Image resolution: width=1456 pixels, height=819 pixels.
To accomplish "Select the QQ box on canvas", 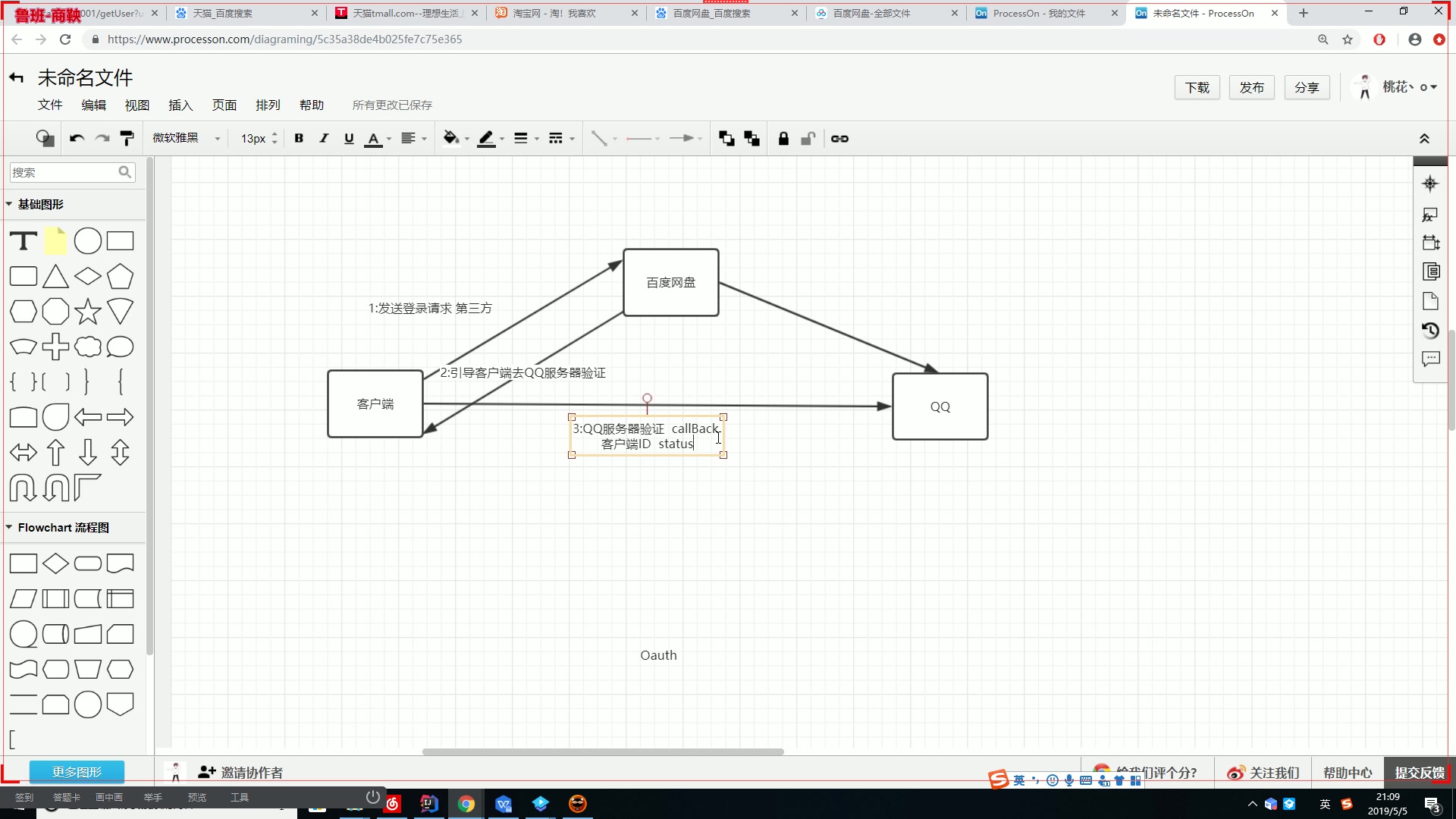I will pyautogui.click(x=940, y=406).
